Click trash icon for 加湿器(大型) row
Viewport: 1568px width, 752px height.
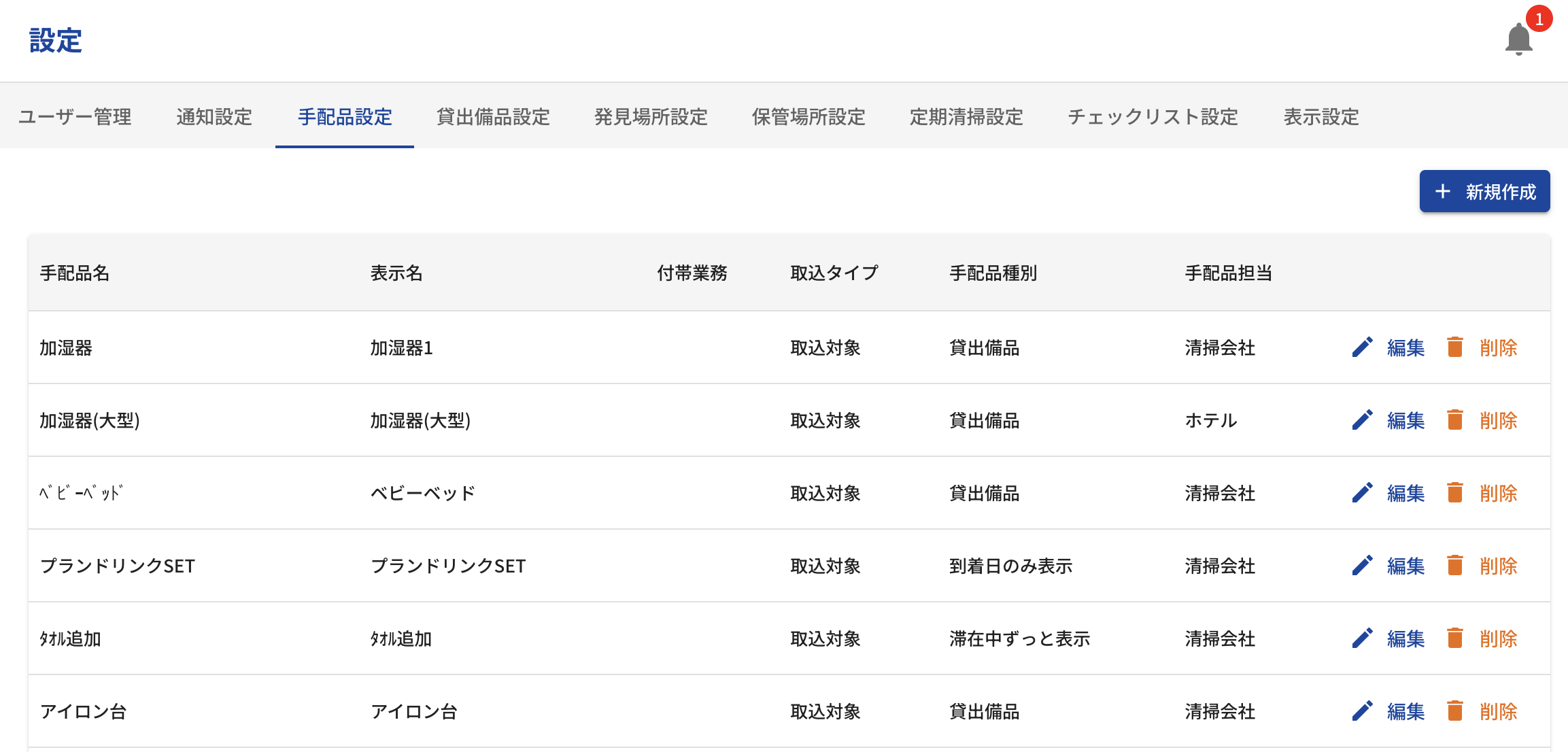1454,420
